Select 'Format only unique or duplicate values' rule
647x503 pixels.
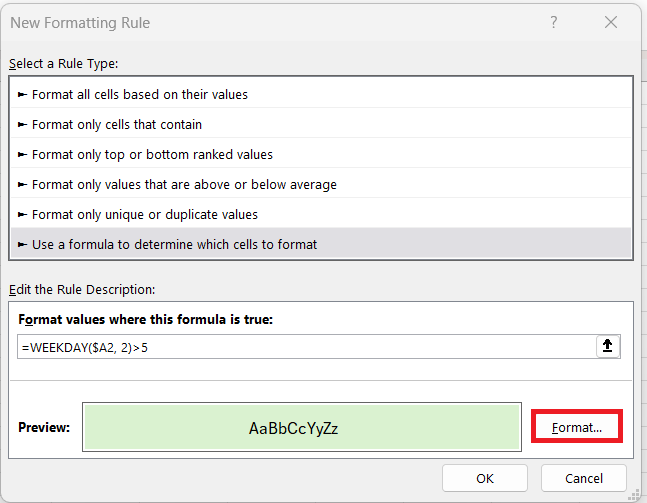[x=321, y=215]
